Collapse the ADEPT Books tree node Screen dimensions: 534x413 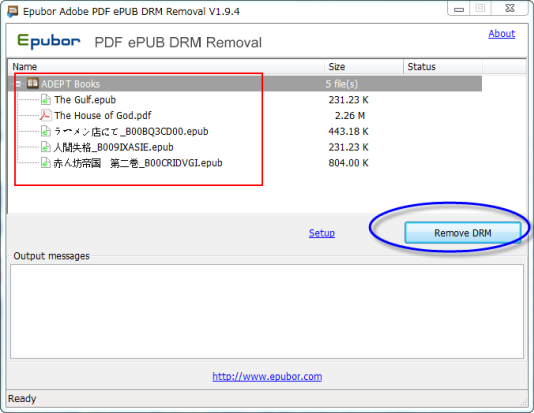point(19,84)
